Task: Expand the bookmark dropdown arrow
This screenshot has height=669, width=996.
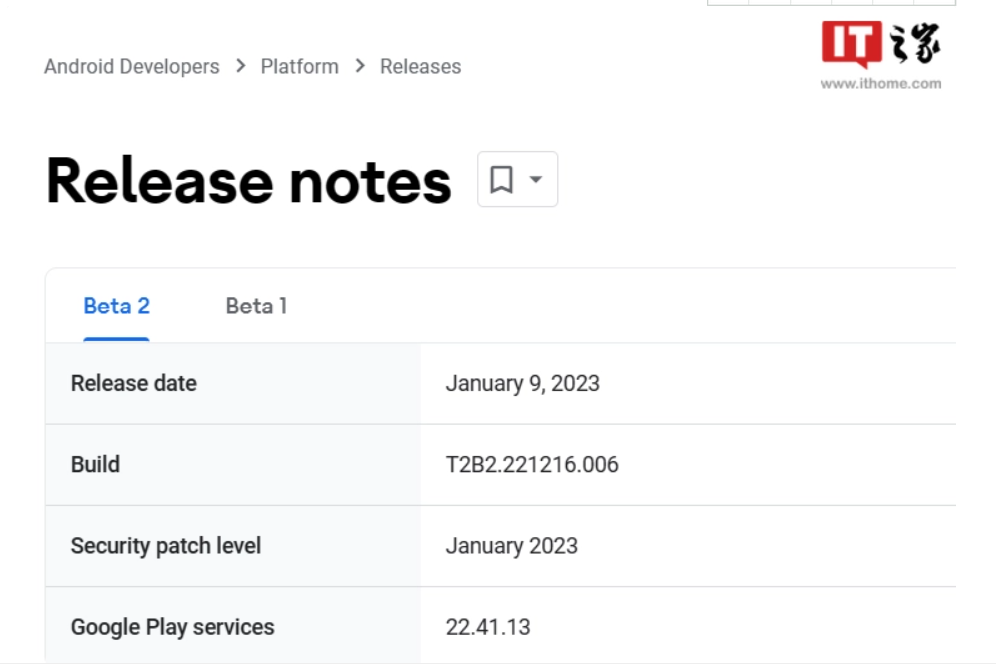Action: (535, 179)
